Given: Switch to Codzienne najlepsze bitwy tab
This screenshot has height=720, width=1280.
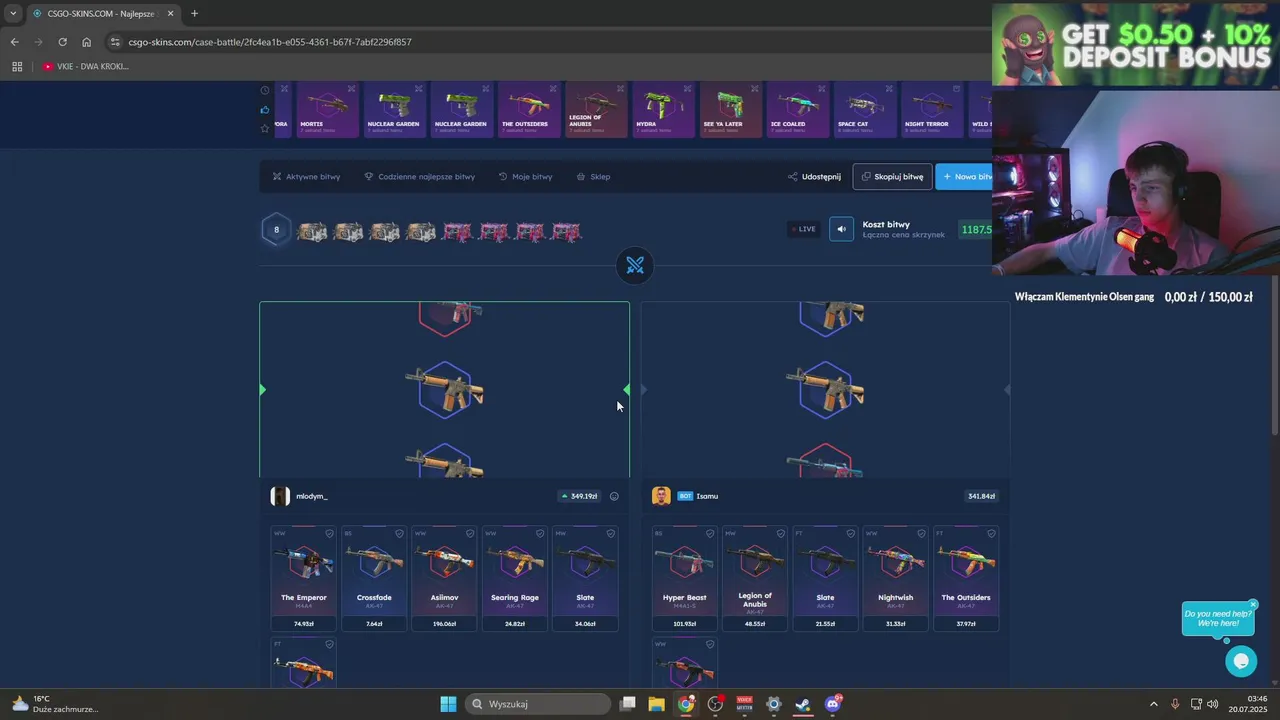Looking at the screenshot, I should point(419,177).
